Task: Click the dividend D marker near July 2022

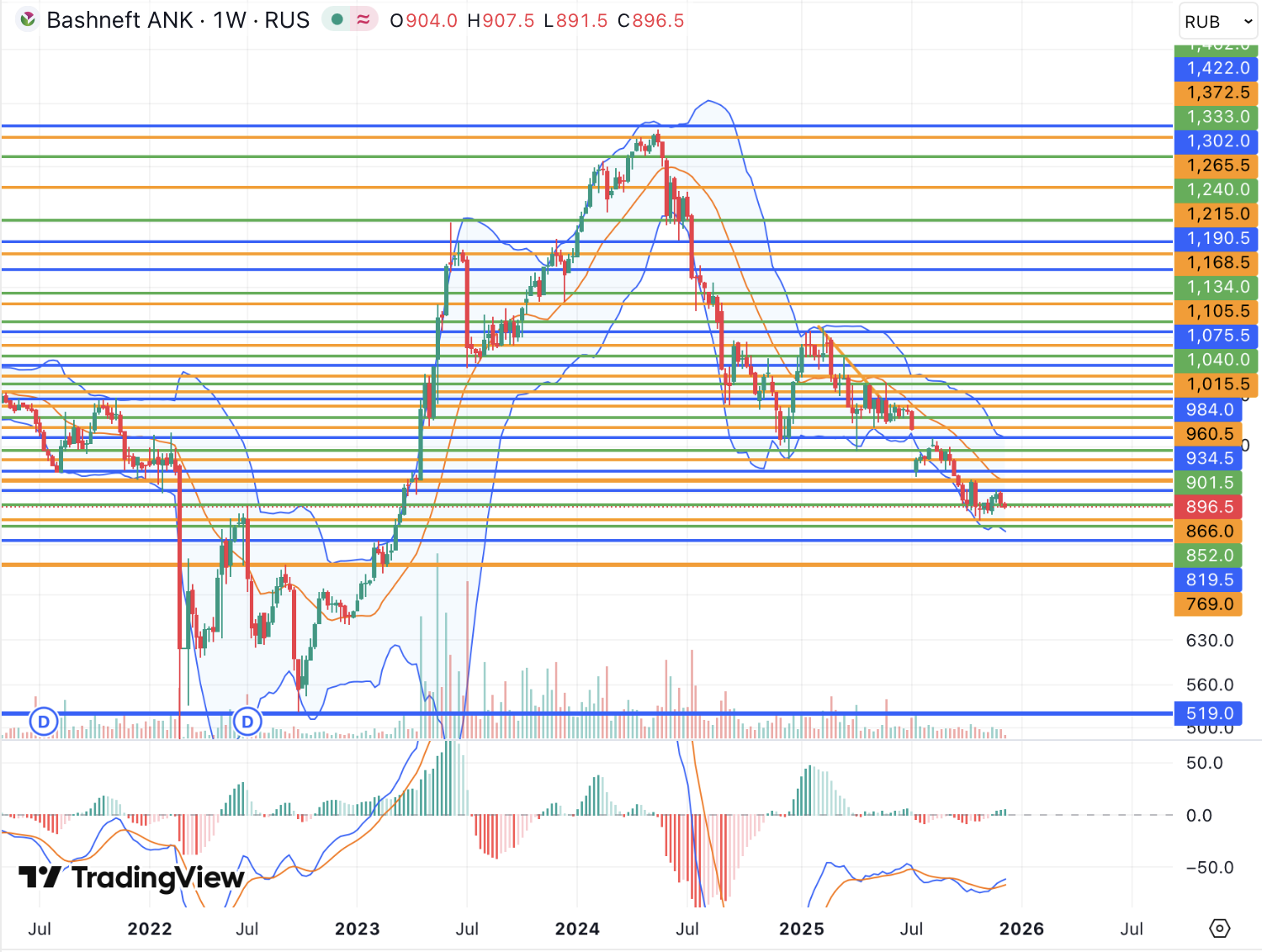Action: click(x=247, y=722)
